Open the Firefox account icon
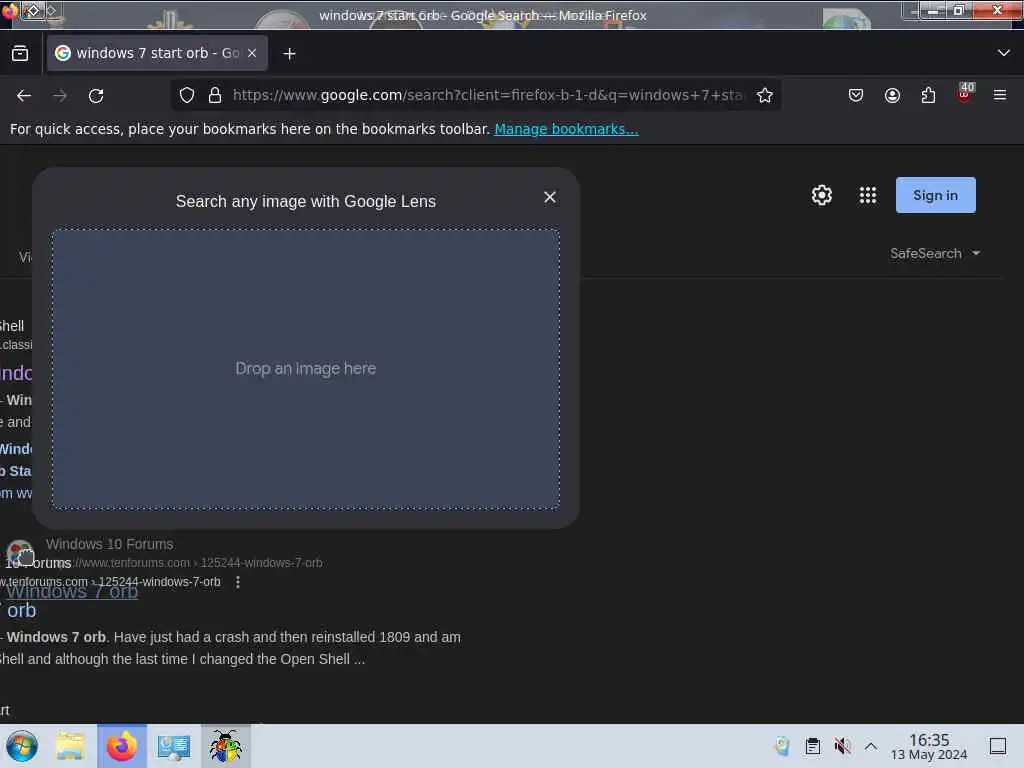The image size is (1024, 768). pos(892,95)
